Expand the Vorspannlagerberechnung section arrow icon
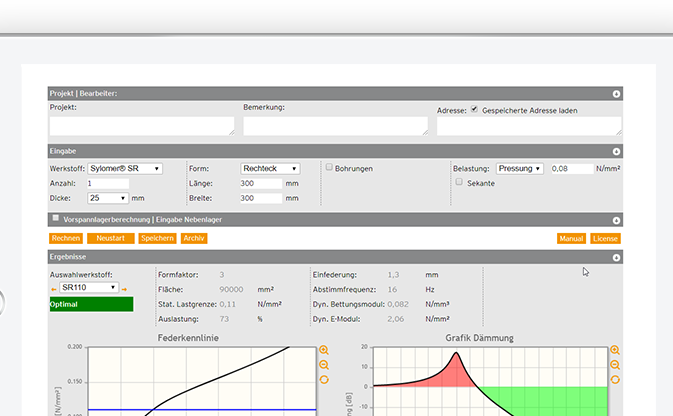The width and height of the screenshot is (673, 416). pos(616,220)
